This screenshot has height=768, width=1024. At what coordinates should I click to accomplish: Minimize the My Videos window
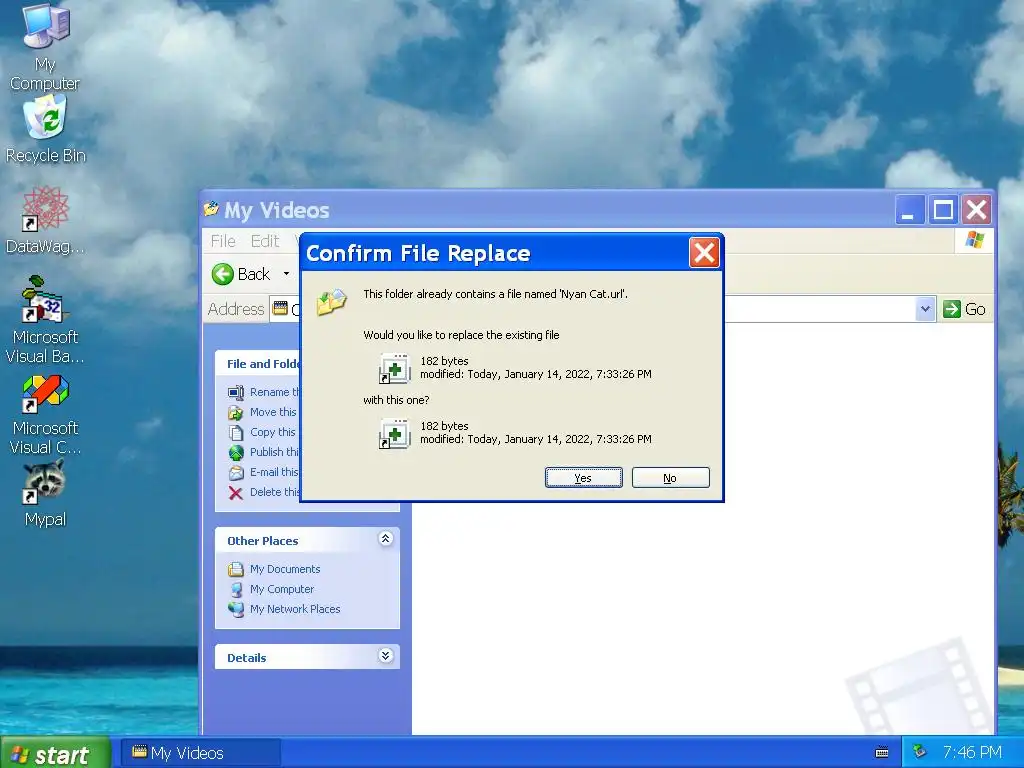pos(908,210)
